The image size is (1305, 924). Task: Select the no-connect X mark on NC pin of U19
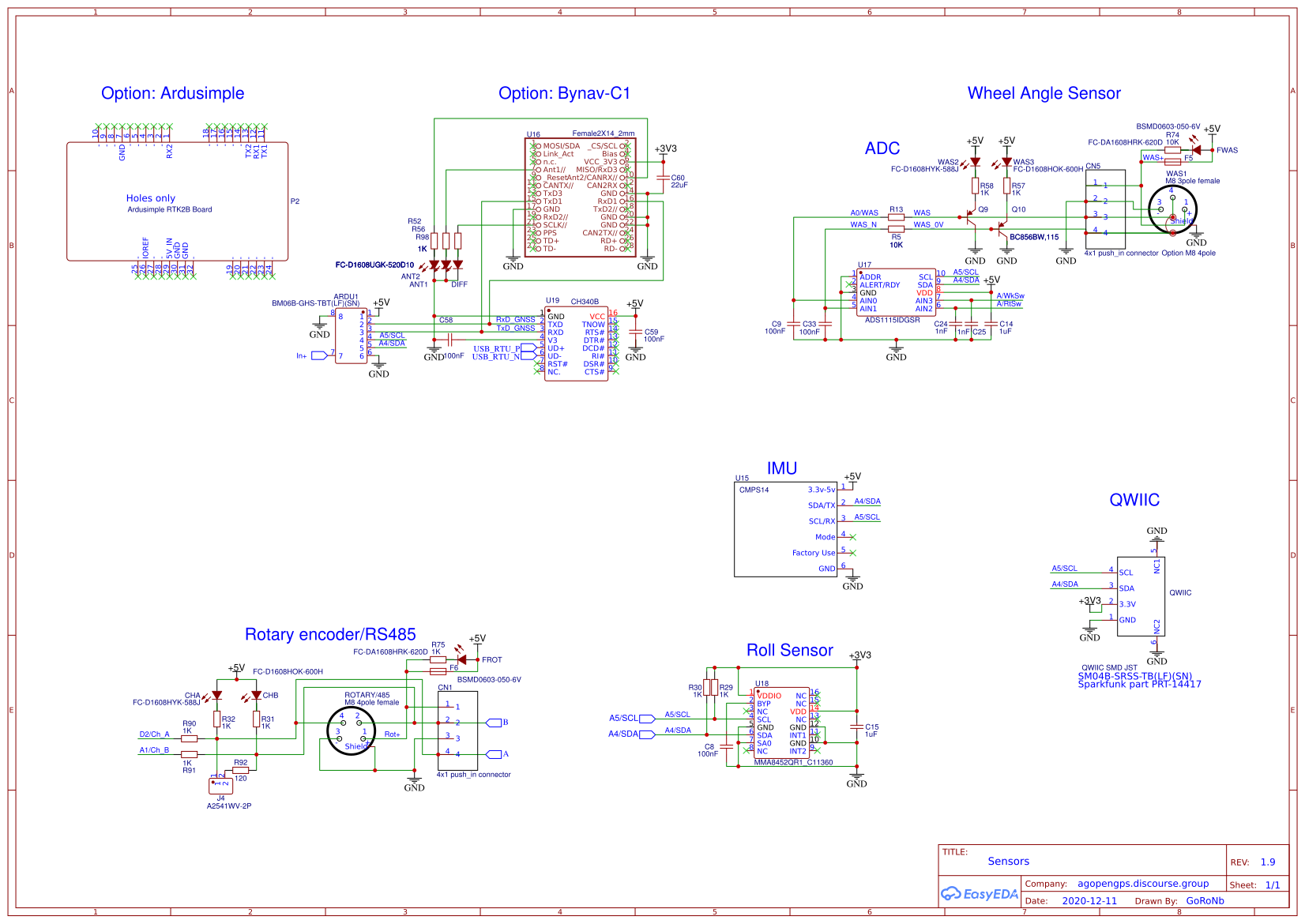click(x=538, y=371)
